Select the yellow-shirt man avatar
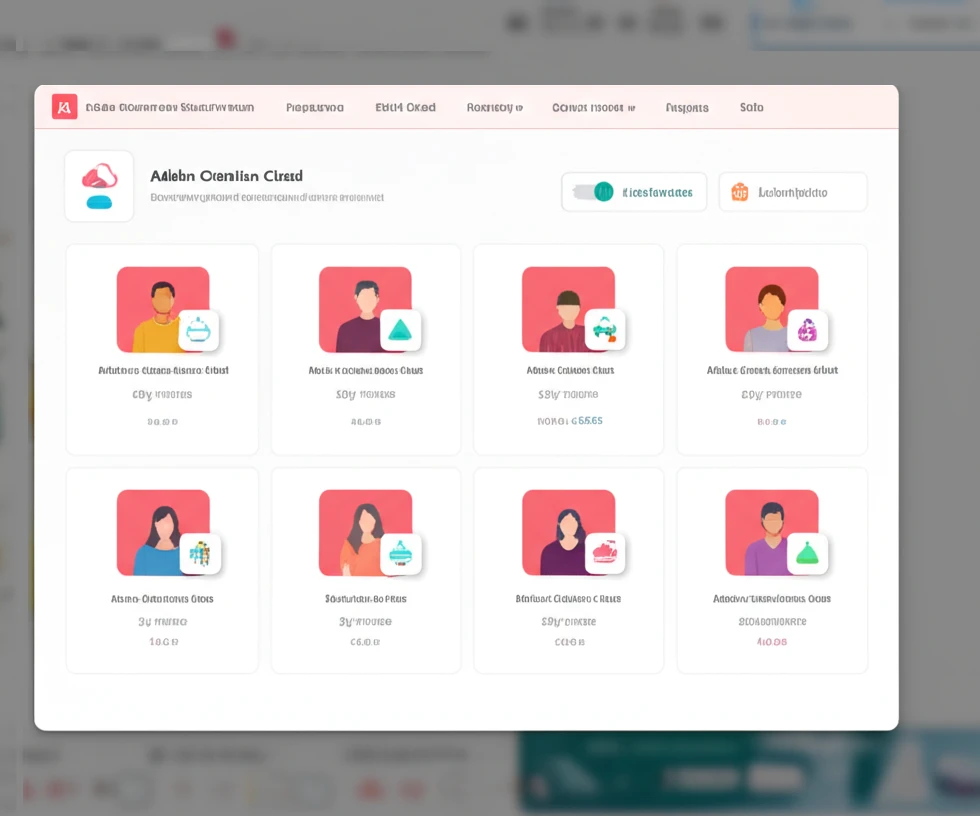980x816 pixels. click(x=162, y=309)
